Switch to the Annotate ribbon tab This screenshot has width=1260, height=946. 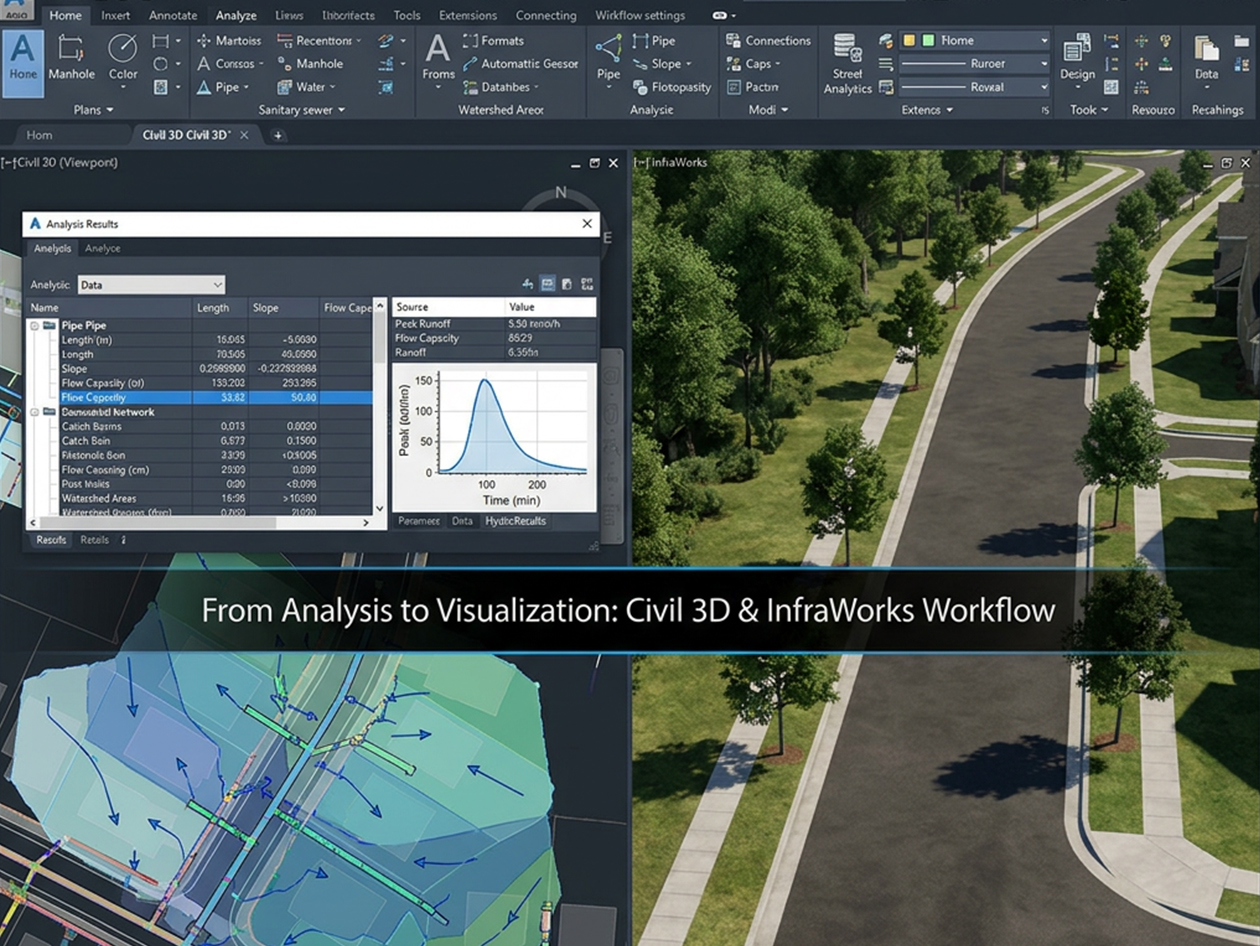[173, 15]
